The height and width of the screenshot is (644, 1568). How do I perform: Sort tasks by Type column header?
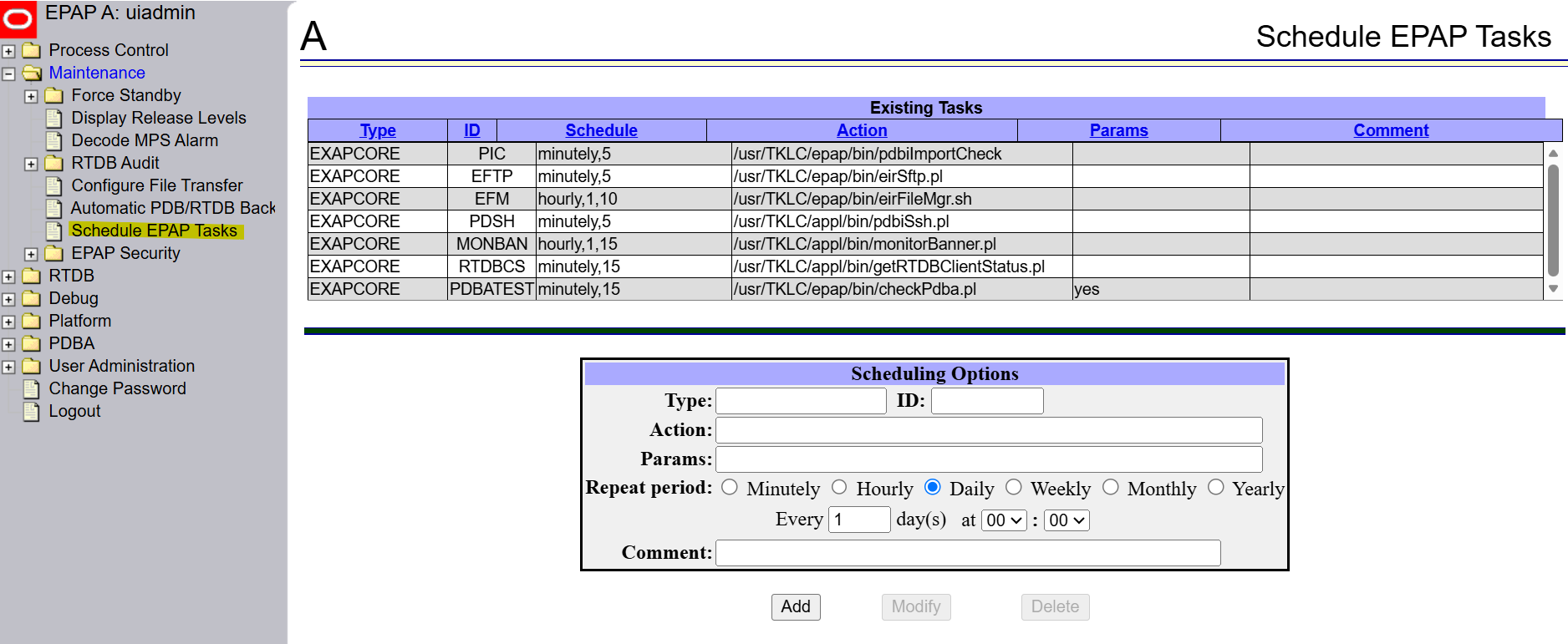click(378, 130)
